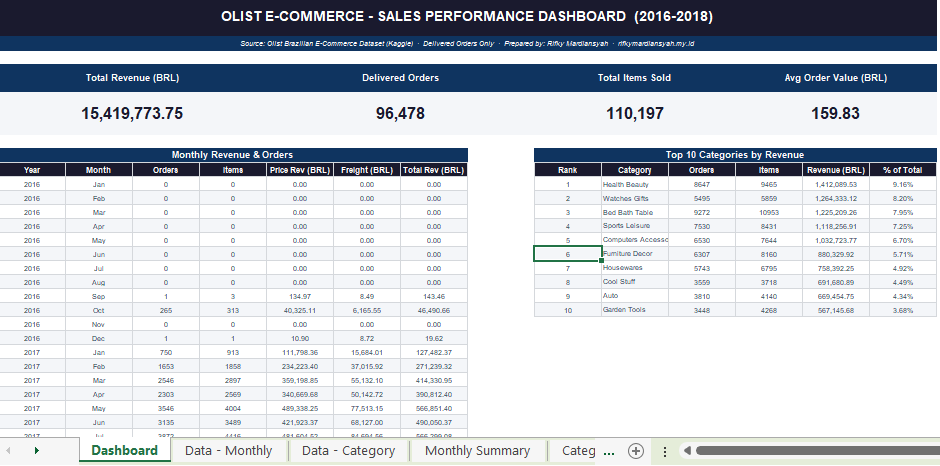Viewport: 940px width, 466px height.
Task: Select the 127,482.37 total revenue cell
Action: click(x=434, y=352)
